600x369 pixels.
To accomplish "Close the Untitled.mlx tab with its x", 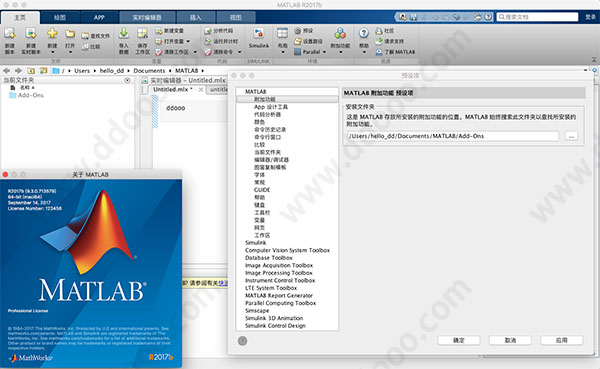I will pyautogui.click(x=201, y=90).
